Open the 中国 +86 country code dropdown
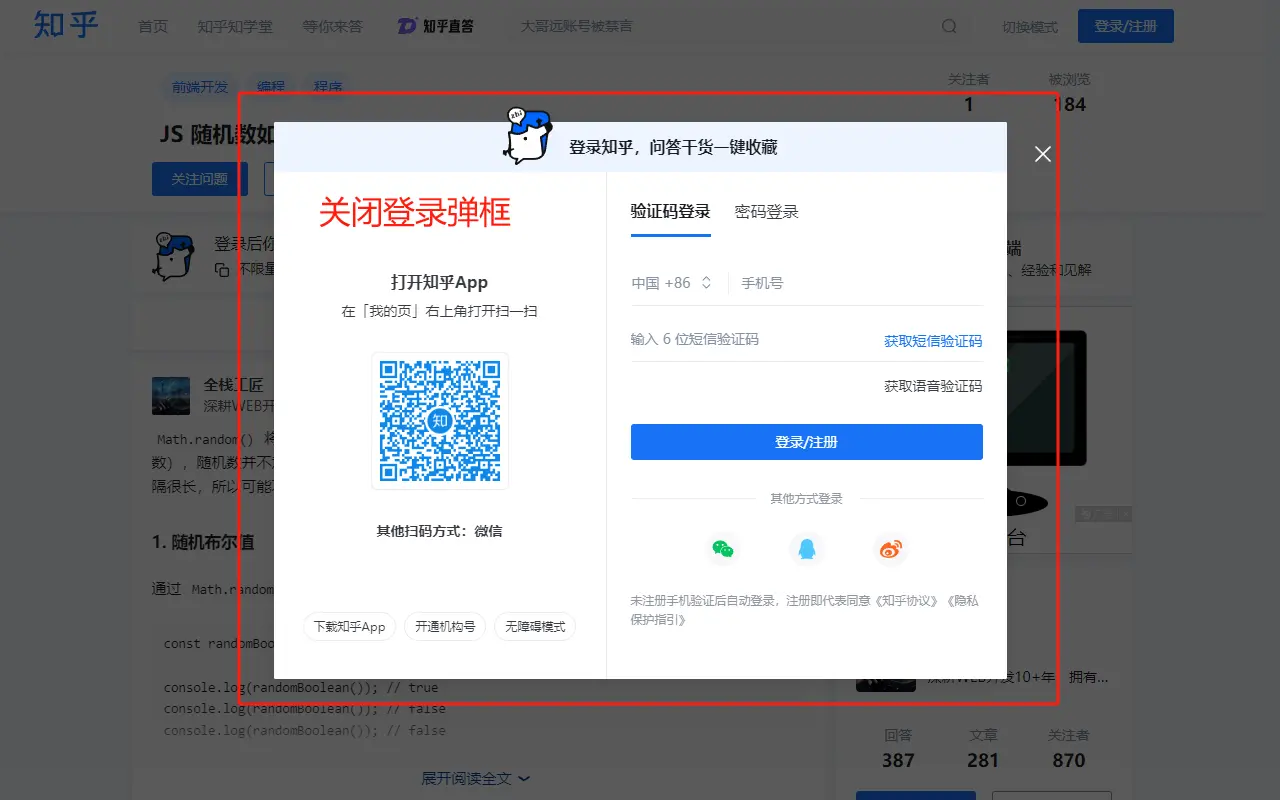 (672, 283)
